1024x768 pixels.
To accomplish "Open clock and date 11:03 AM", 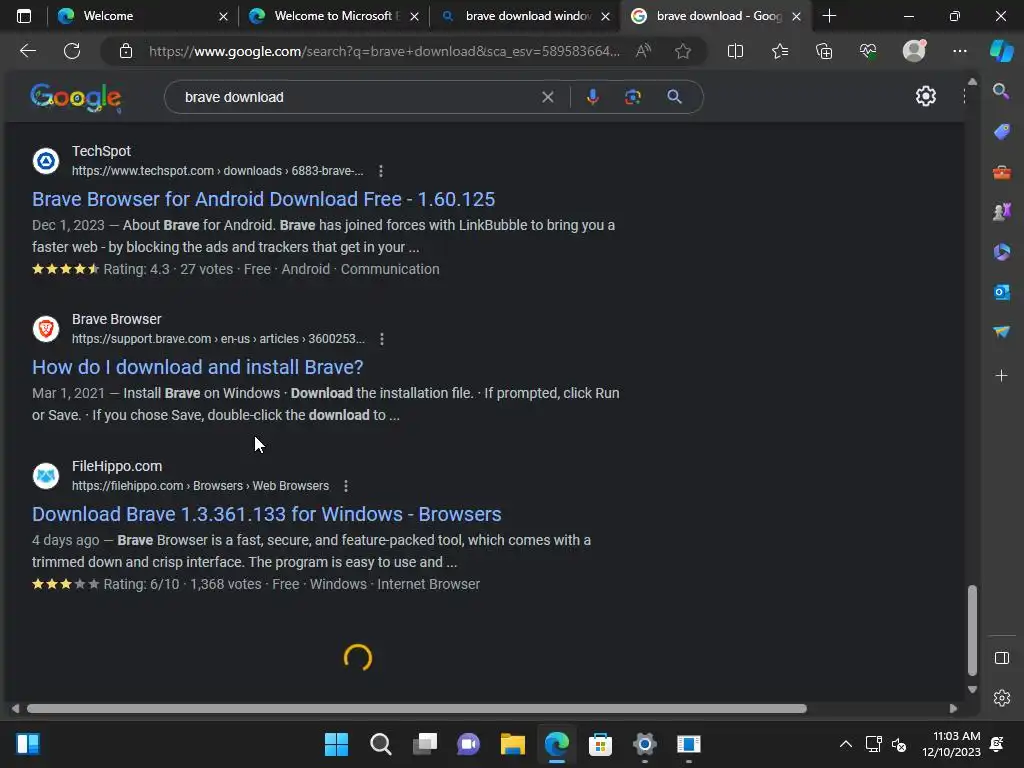I will coord(952,744).
